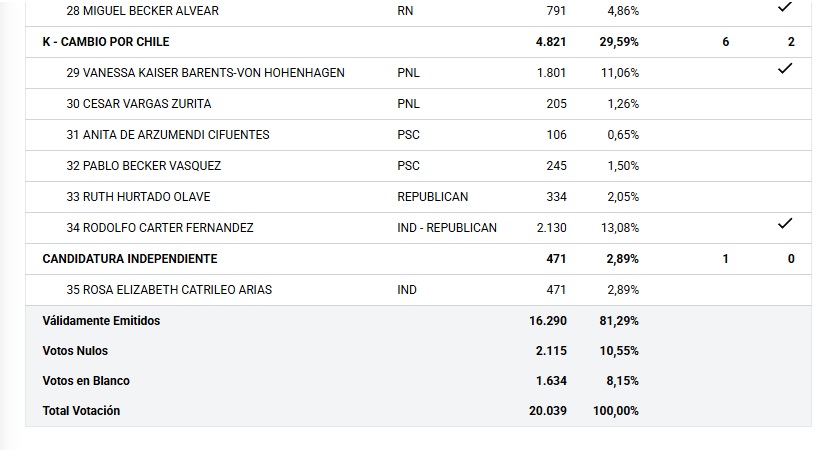Click candidate 30 Cesar Vargas Zurita

(x=139, y=104)
